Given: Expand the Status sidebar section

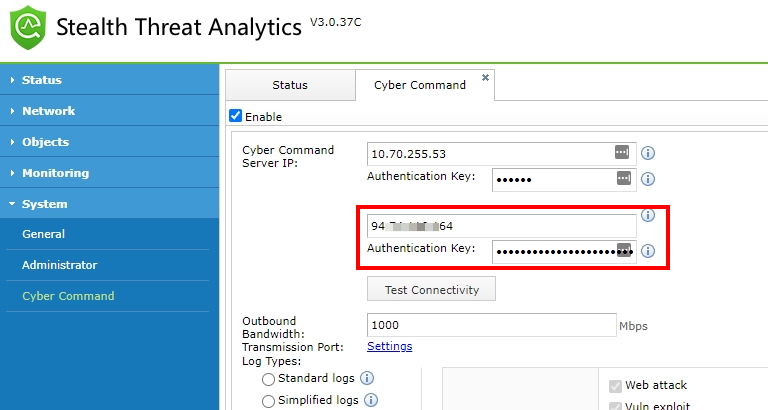Looking at the screenshot, I should [x=109, y=80].
